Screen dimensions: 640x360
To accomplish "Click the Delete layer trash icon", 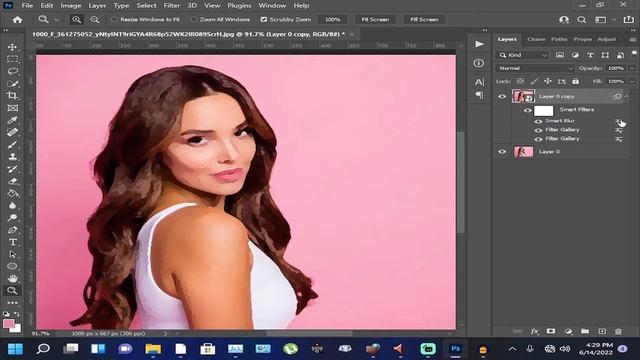I will click(618, 331).
